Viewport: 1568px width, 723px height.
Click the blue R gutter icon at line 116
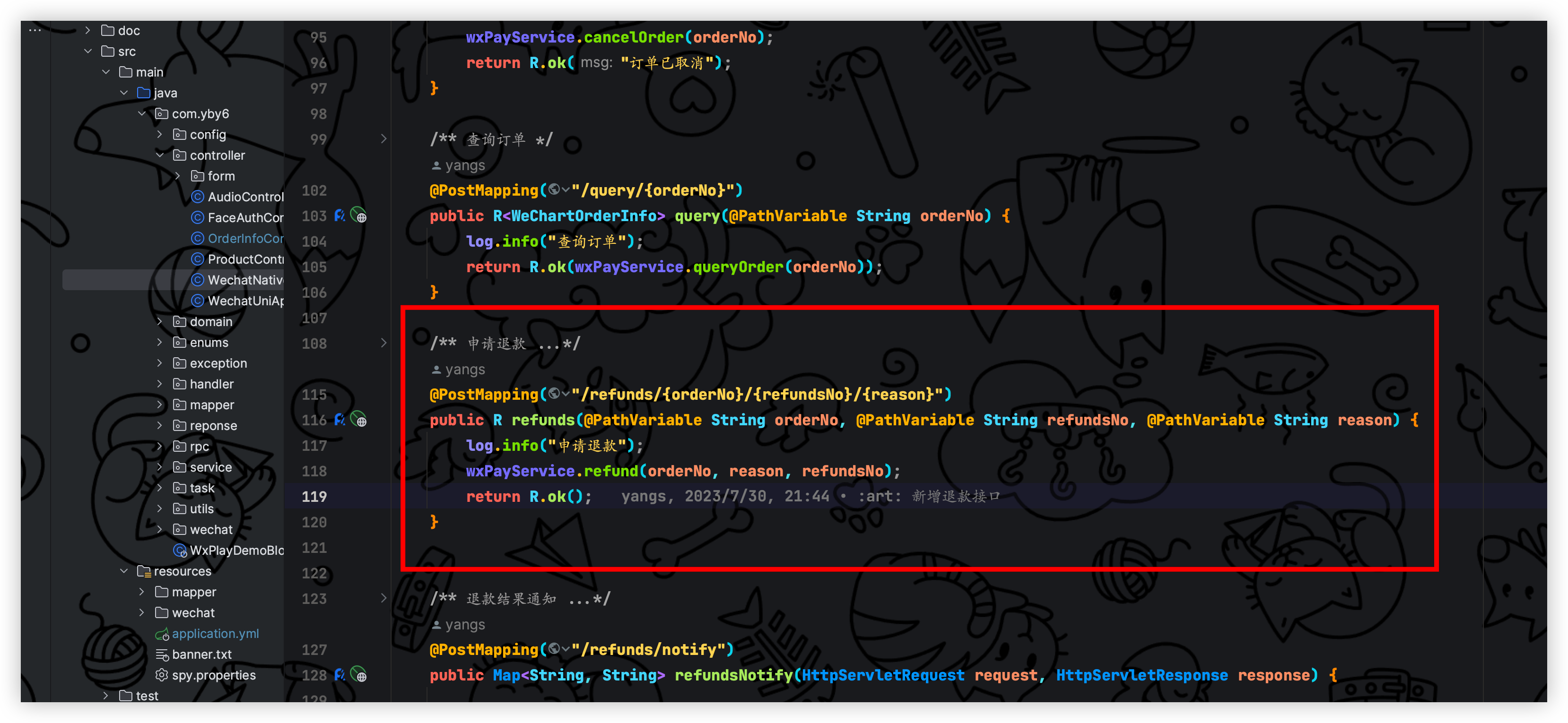(340, 420)
